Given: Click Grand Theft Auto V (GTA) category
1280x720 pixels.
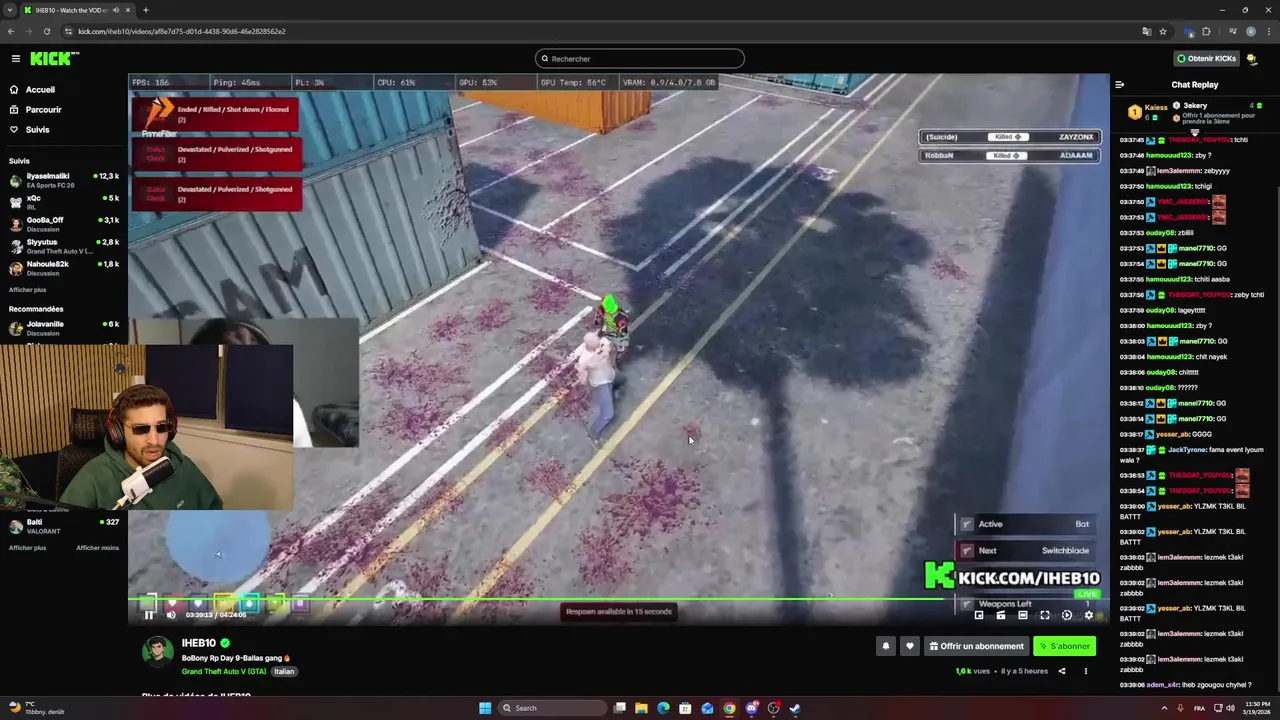Looking at the screenshot, I should (x=224, y=672).
